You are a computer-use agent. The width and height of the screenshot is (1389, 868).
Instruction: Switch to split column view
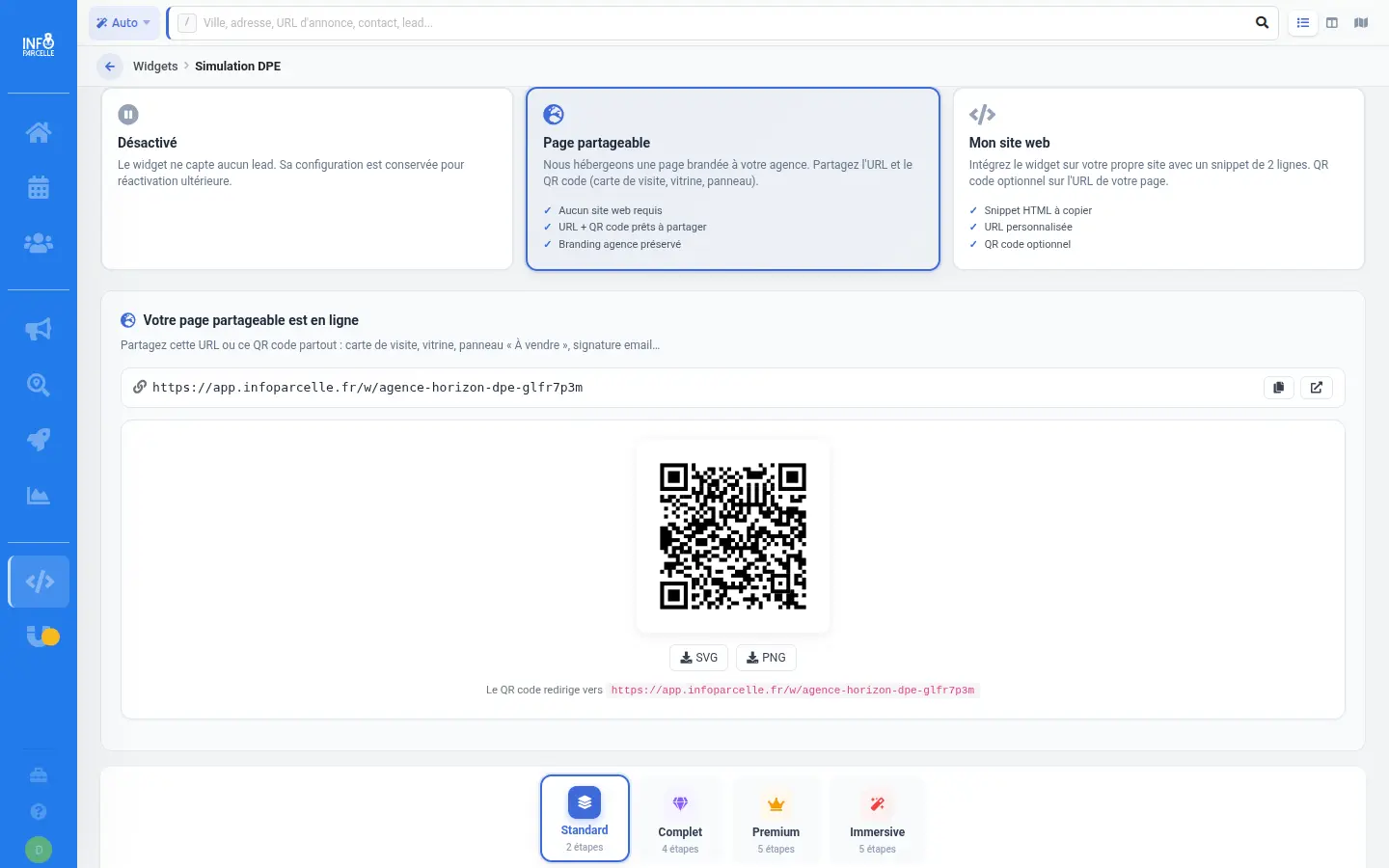pyautogui.click(x=1332, y=23)
